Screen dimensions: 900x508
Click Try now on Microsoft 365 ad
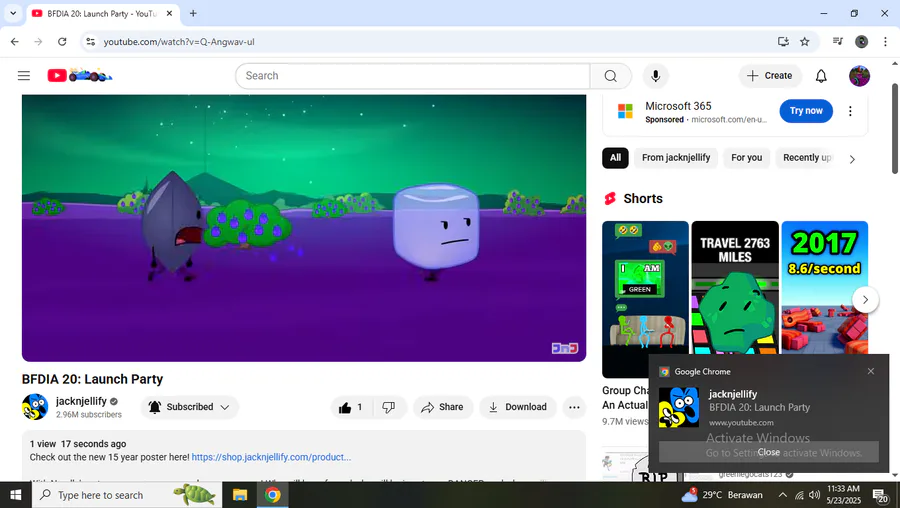806,111
